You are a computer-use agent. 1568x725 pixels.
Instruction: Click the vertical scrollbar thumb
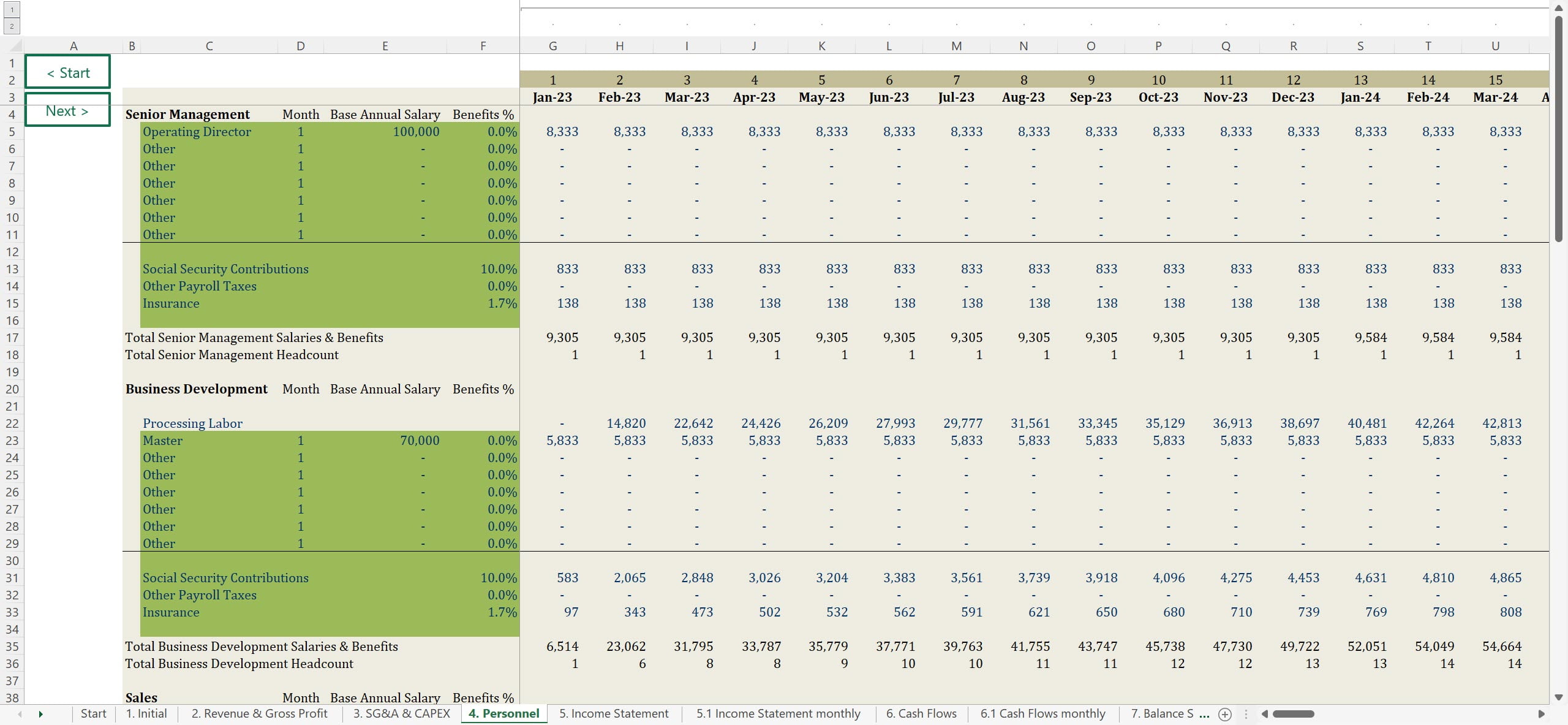click(1559, 129)
